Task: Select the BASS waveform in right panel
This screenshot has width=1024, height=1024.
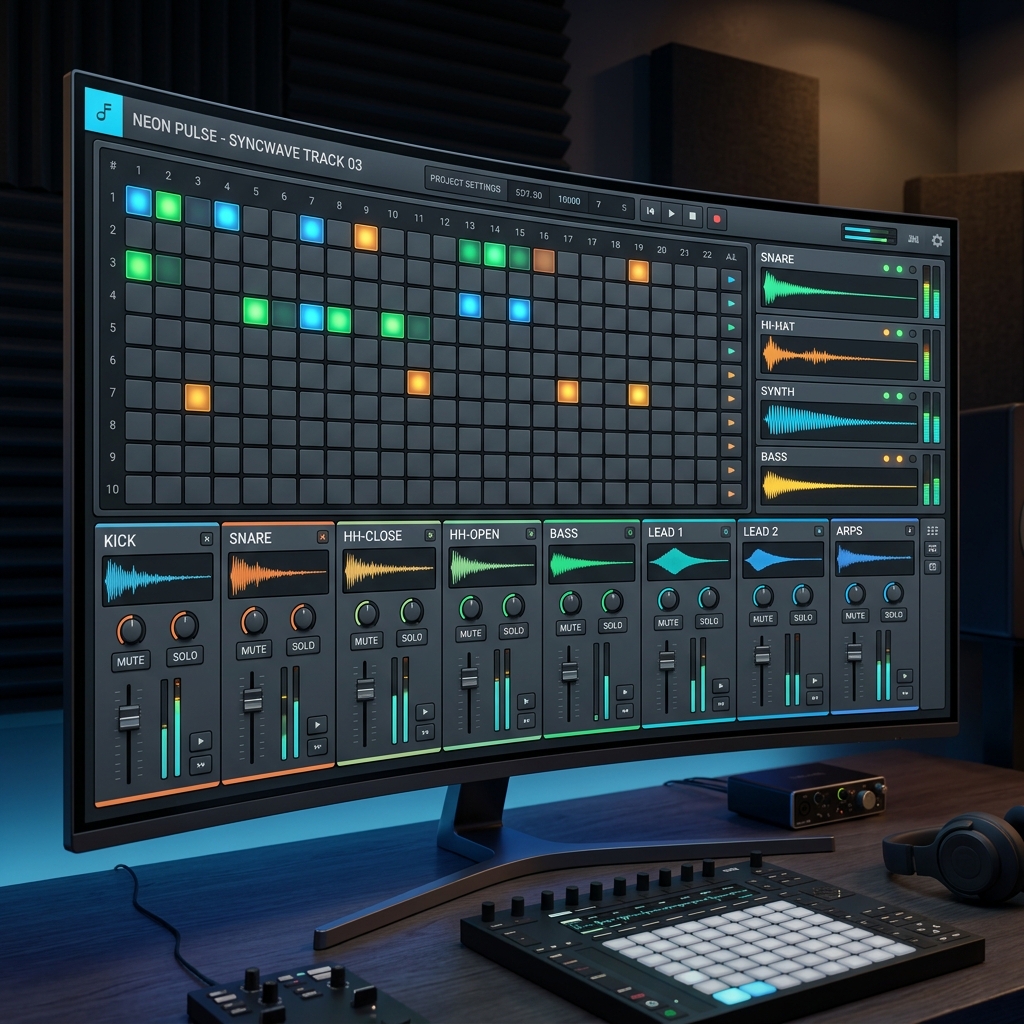Action: [x=839, y=486]
